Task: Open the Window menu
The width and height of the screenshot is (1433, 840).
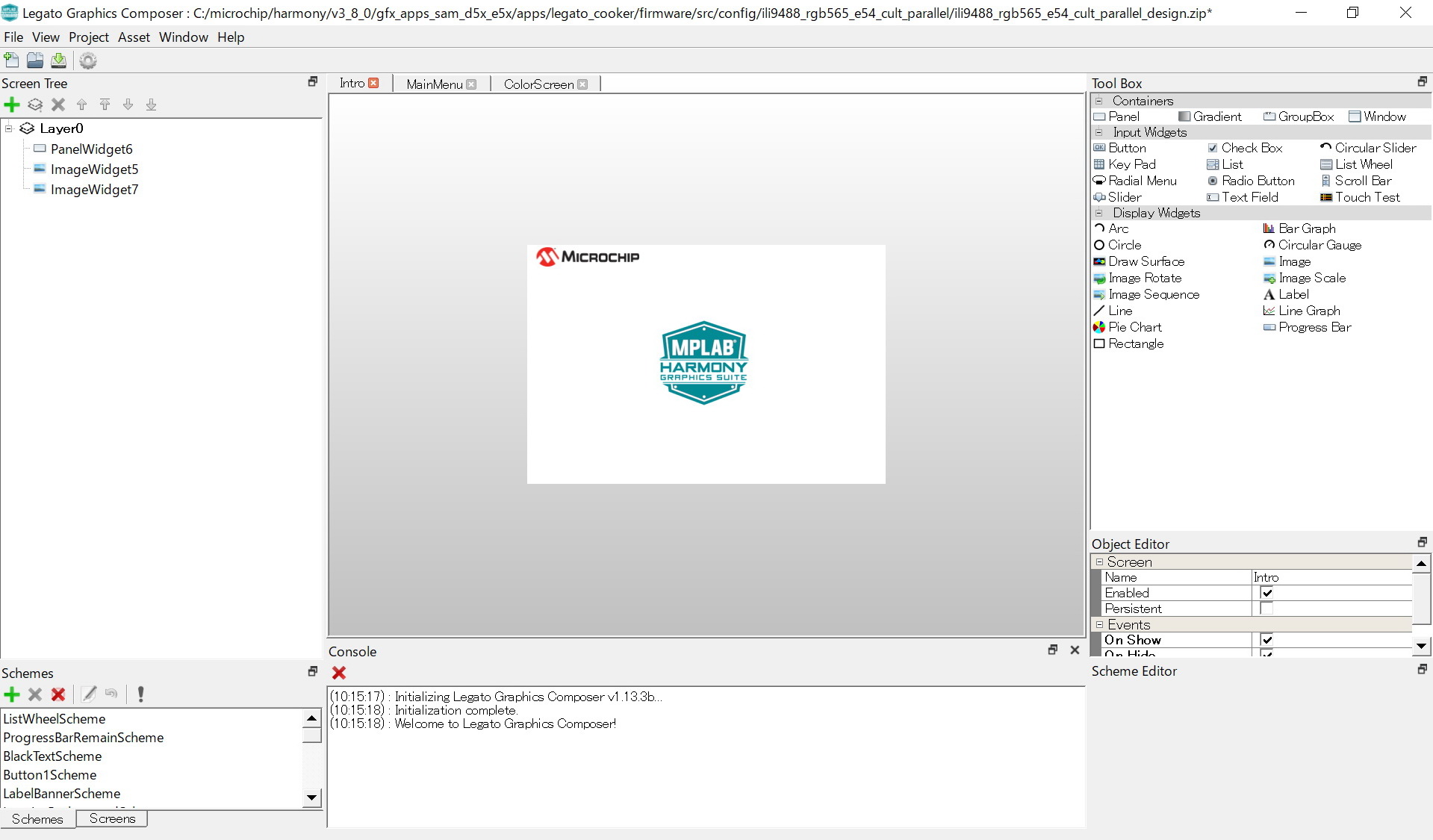Action: coord(183,37)
